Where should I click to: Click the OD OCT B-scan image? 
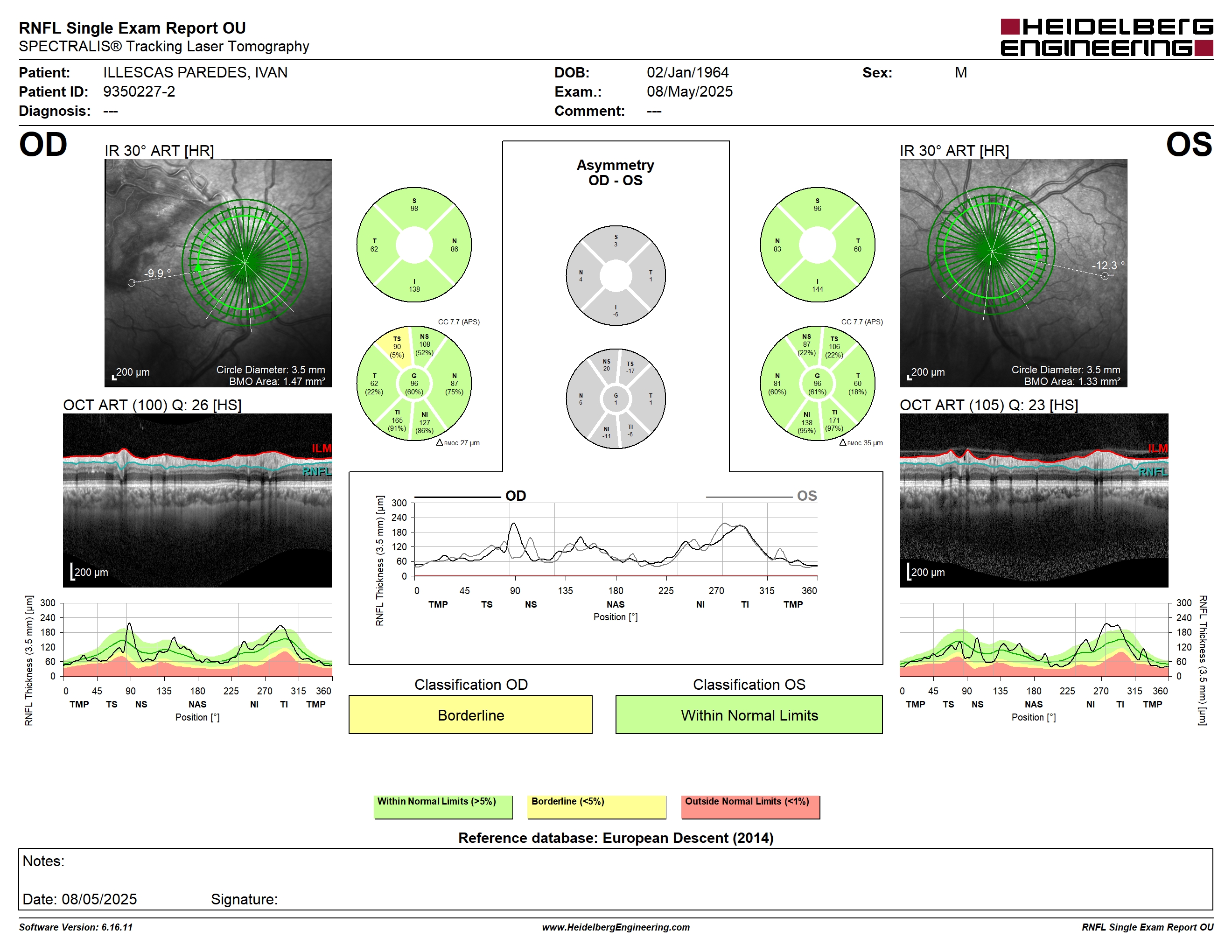197,500
